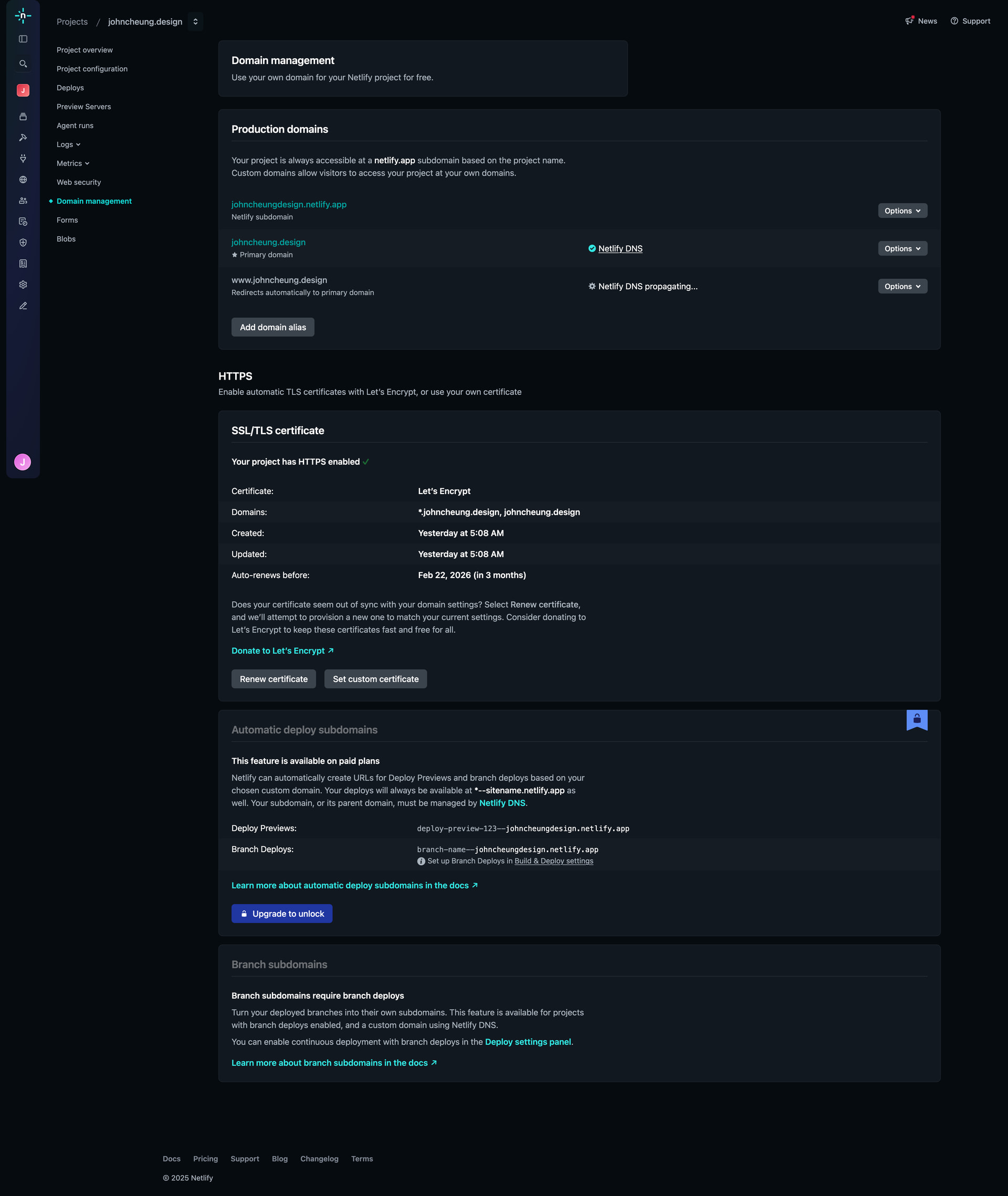Image resolution: width=1008 pixels, height=1196 pixels.
Task: Toggle the sidebar panel layout icon
Action: coord(23,39)
